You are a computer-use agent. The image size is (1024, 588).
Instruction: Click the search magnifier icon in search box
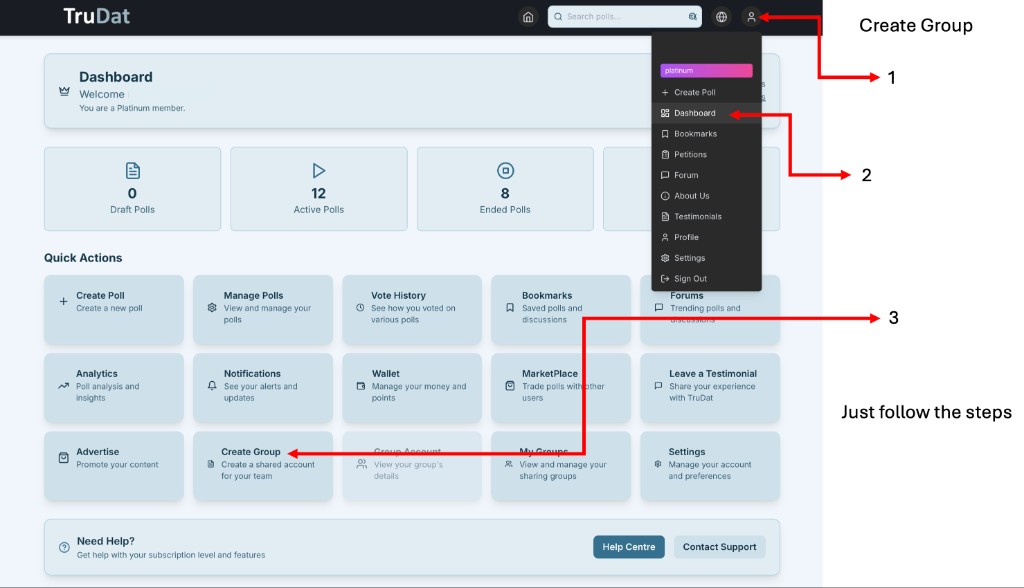[558, 17]
